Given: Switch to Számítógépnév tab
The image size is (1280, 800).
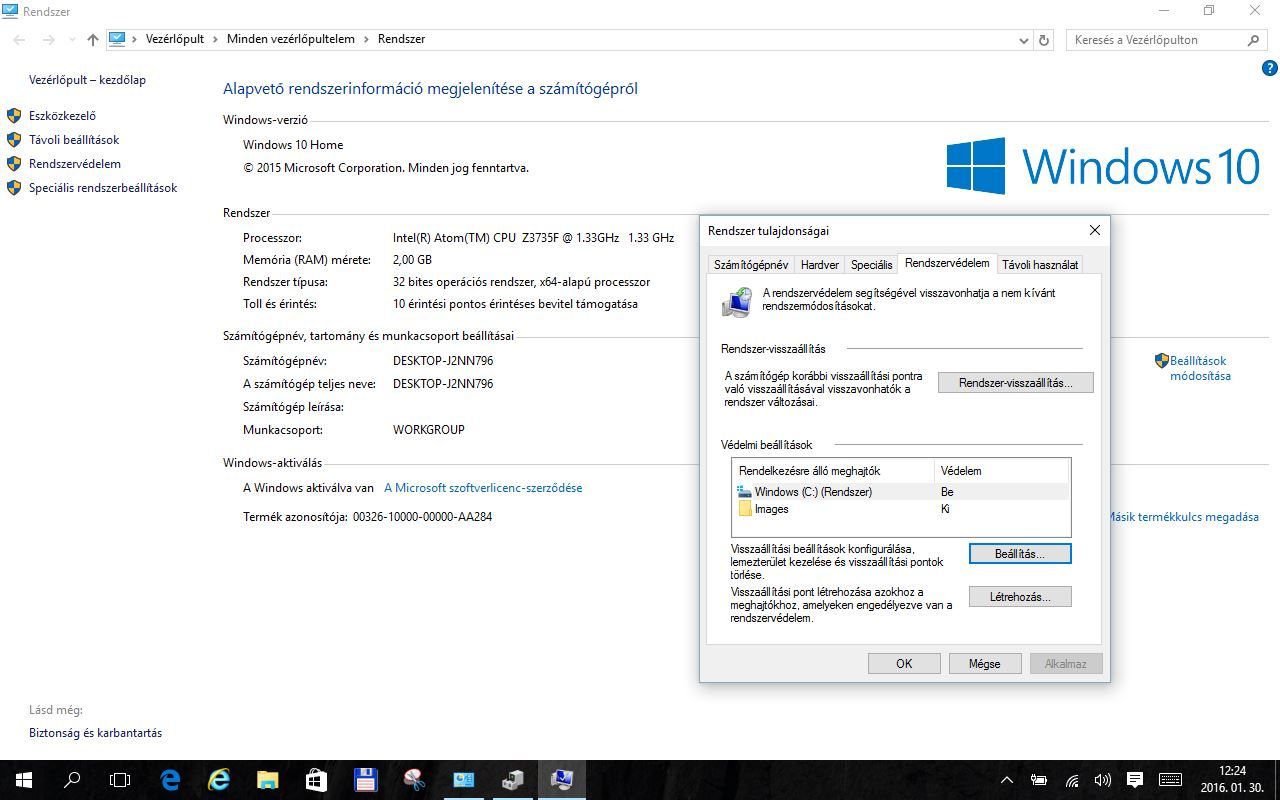Looking at the screenshot, I should coord(751,265).
